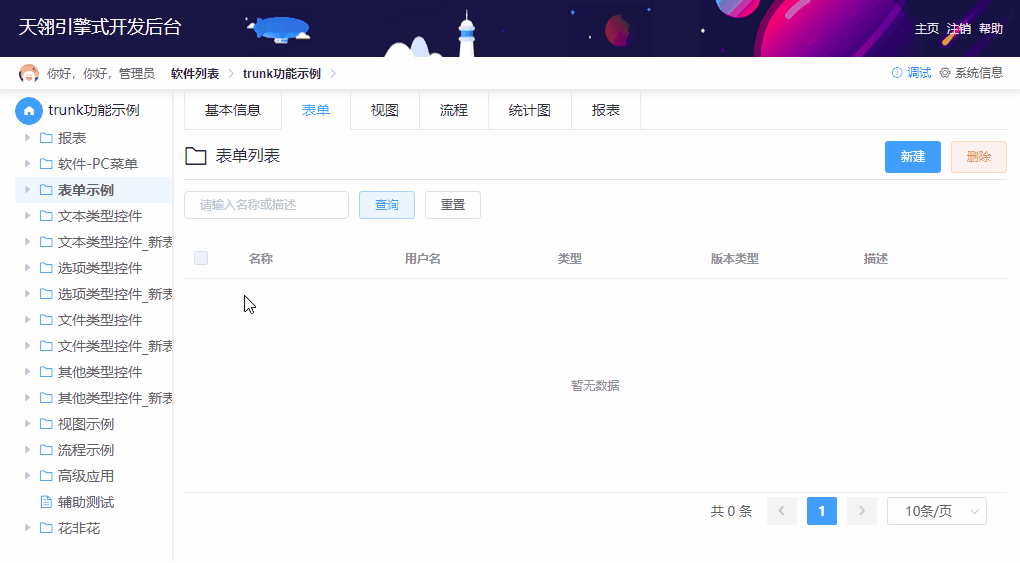1020x563 pixels.
Task: Click the 系统信息 gear icon
Action: pos(945,73)
